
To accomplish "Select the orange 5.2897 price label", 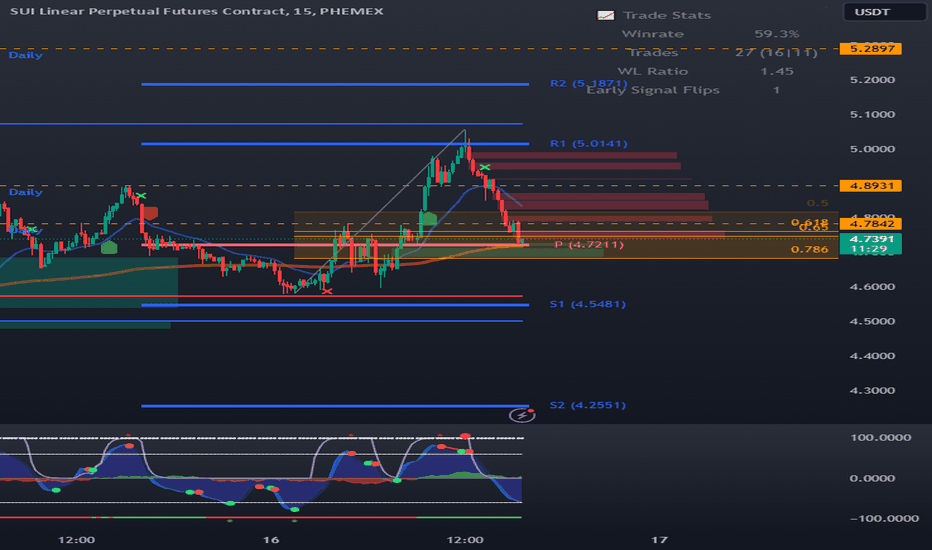I will pyautogui.click(x=870, y=49).
